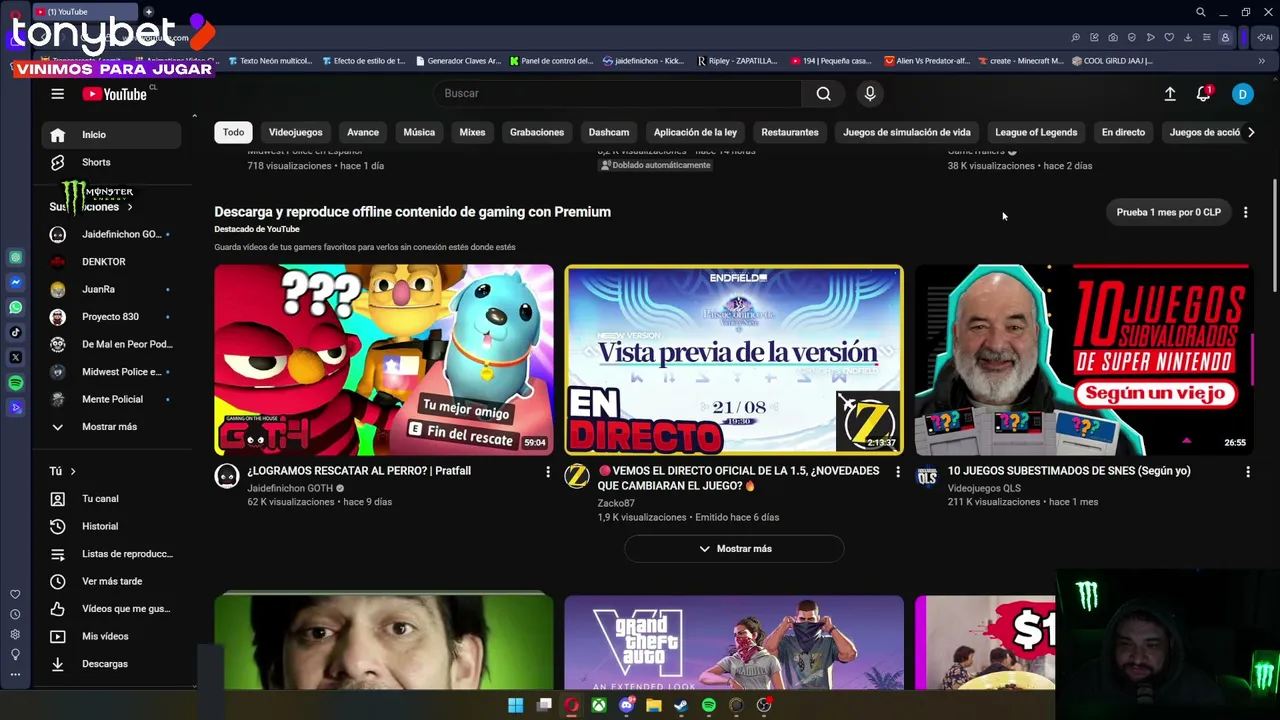Open the YouTube notifications bell
Viewport: 1280px width, 720px height.
(x=1204, y=94)
